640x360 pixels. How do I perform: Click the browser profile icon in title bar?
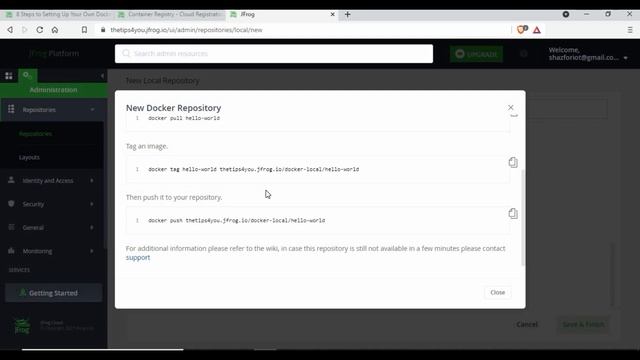(x=566, y=14)
